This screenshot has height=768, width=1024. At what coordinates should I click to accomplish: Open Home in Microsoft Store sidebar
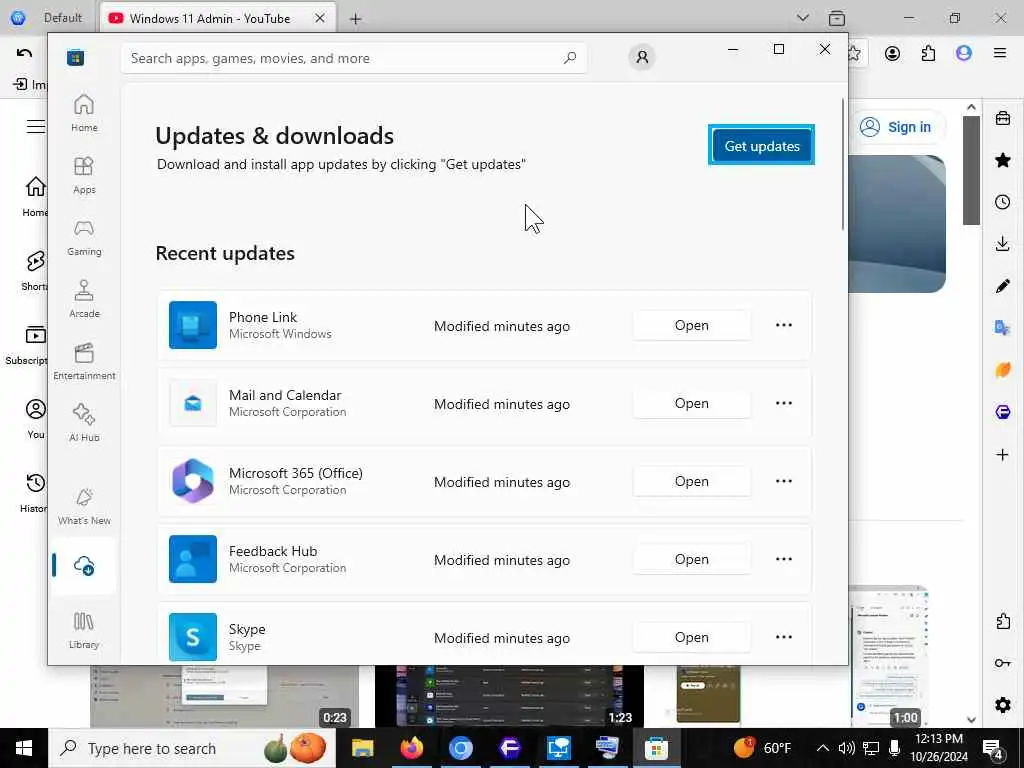pyautogui.click(x=84, y=113)
